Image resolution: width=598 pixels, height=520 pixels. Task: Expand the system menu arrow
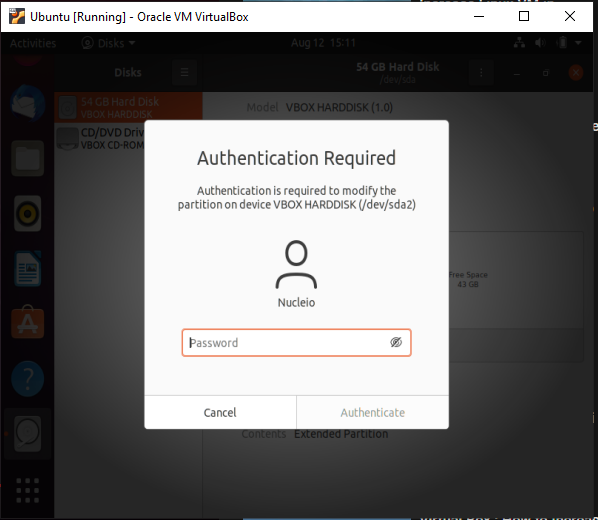(578, 43)
